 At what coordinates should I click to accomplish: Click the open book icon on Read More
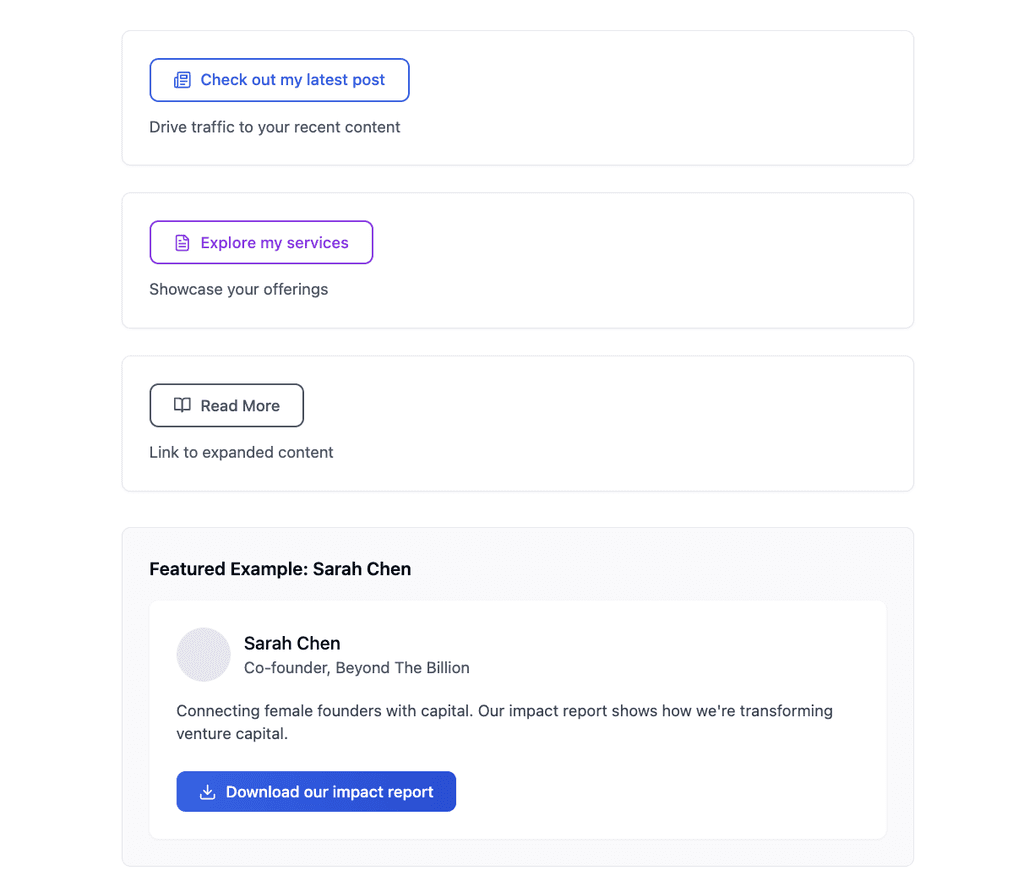(182, 405)
